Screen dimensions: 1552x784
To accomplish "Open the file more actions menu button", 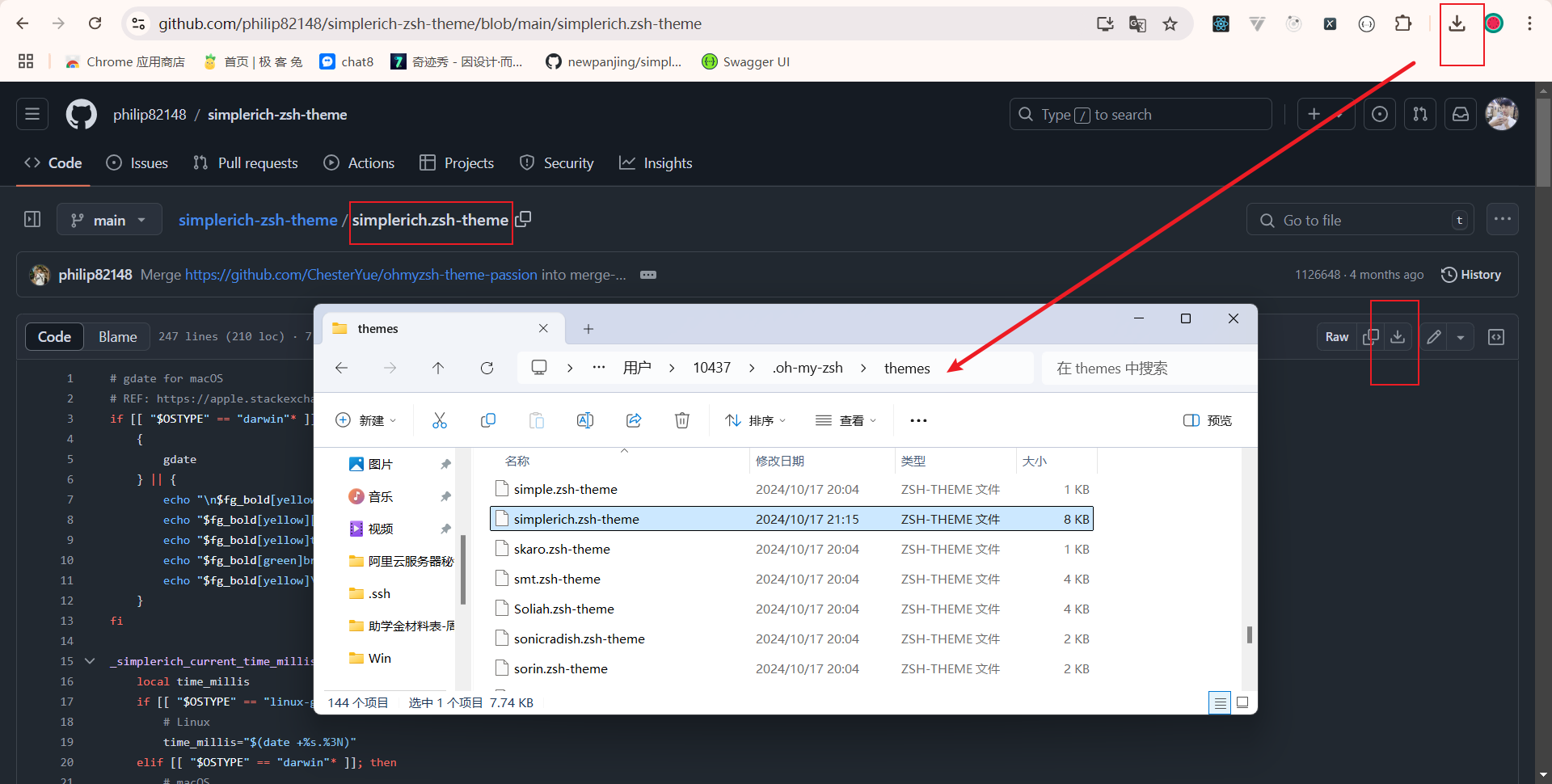I will pyautogui.click(x=1503, y=219).
